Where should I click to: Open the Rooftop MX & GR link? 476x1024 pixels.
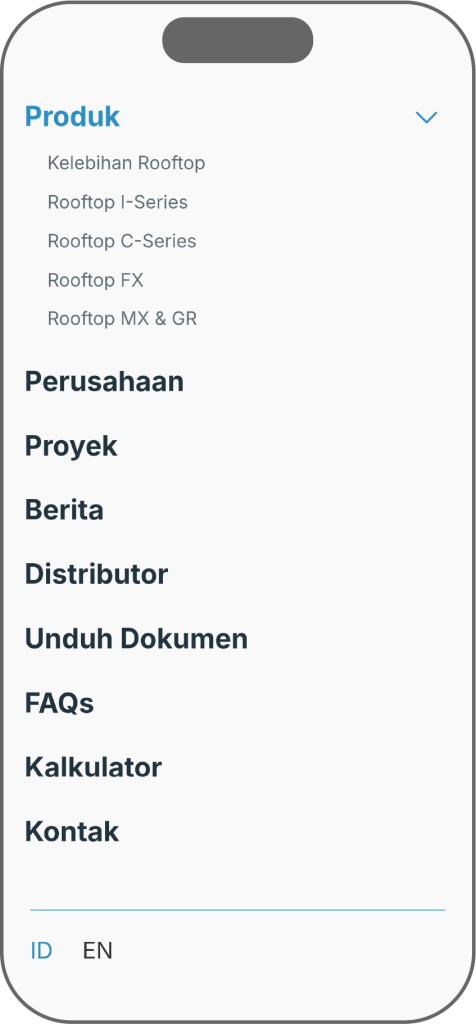[122, 319]
